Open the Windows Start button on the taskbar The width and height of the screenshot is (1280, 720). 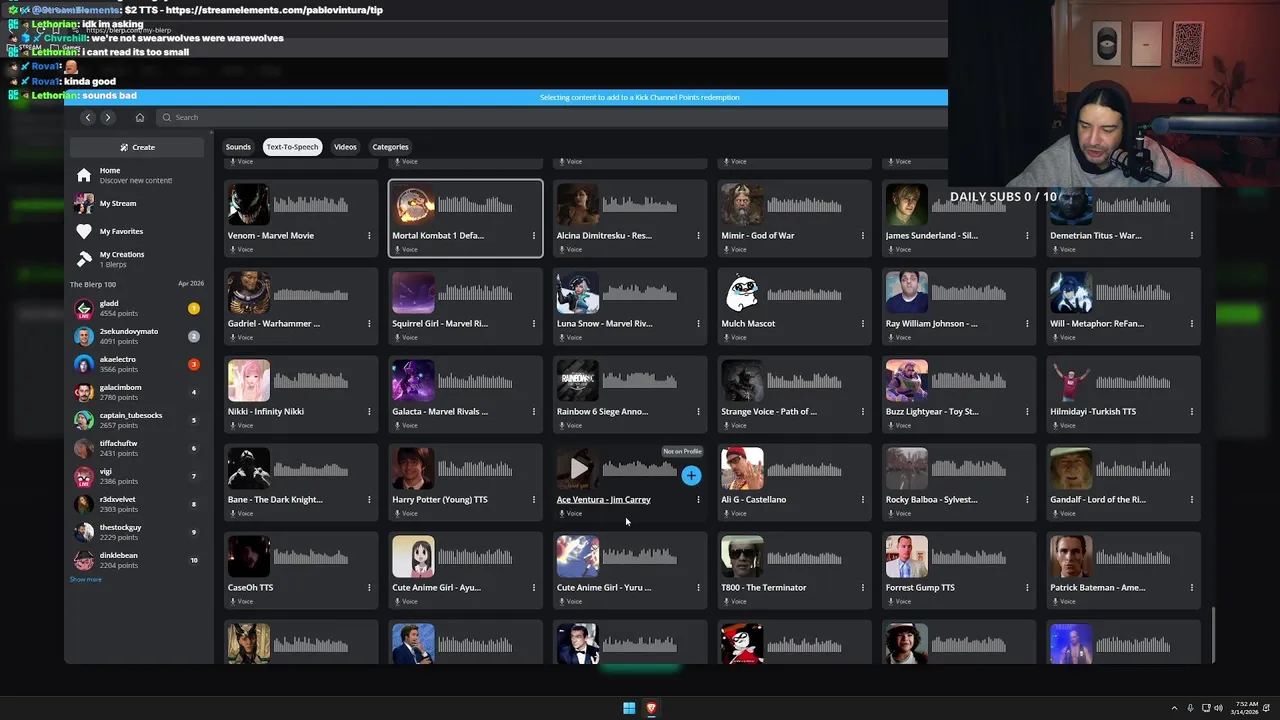(x=629, y=708)
